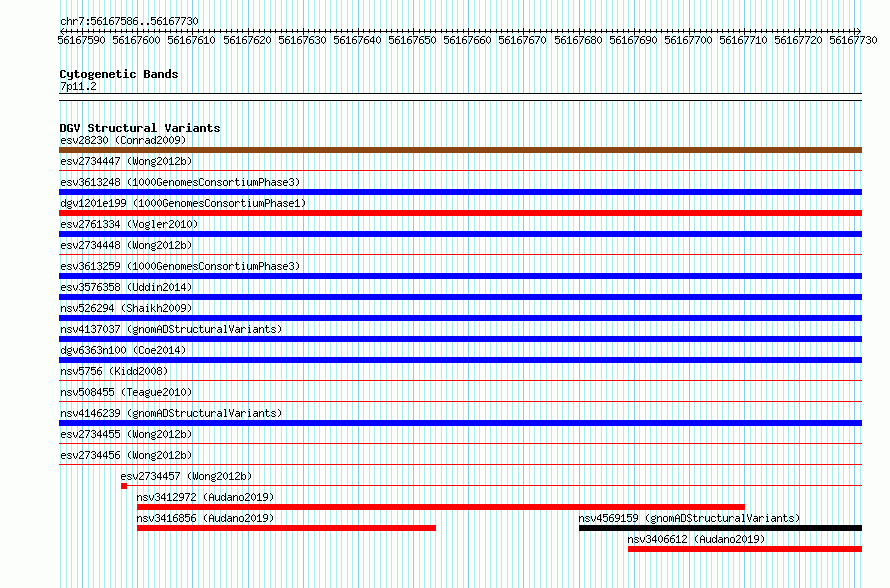Open dgv1201e199 (1000GenomesConsortiumPhase1) label
Viewport: 890px width, 588px height.
click(183, 203)
